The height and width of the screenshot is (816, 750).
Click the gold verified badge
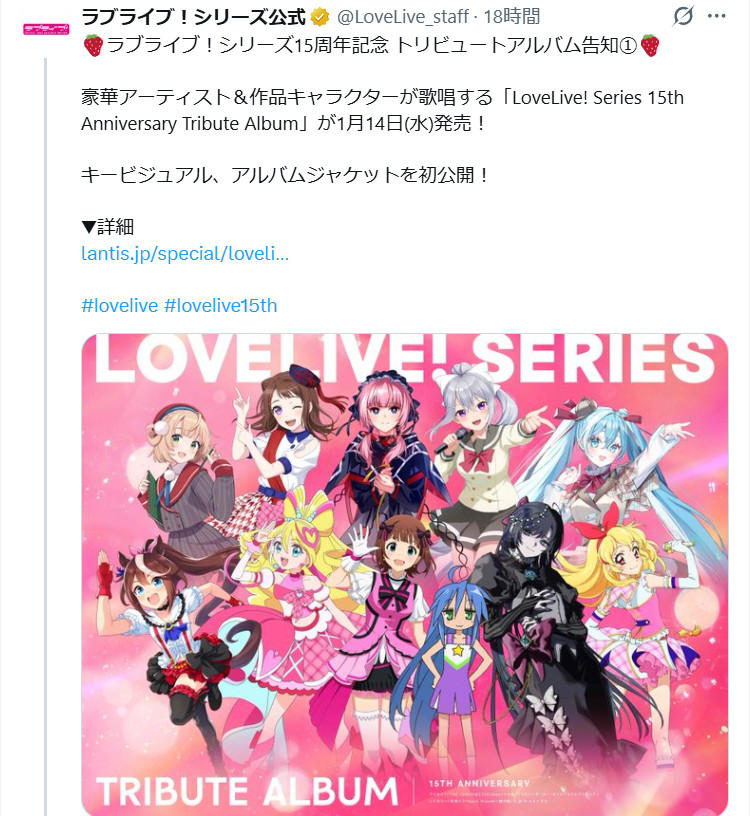click(320, 17)
